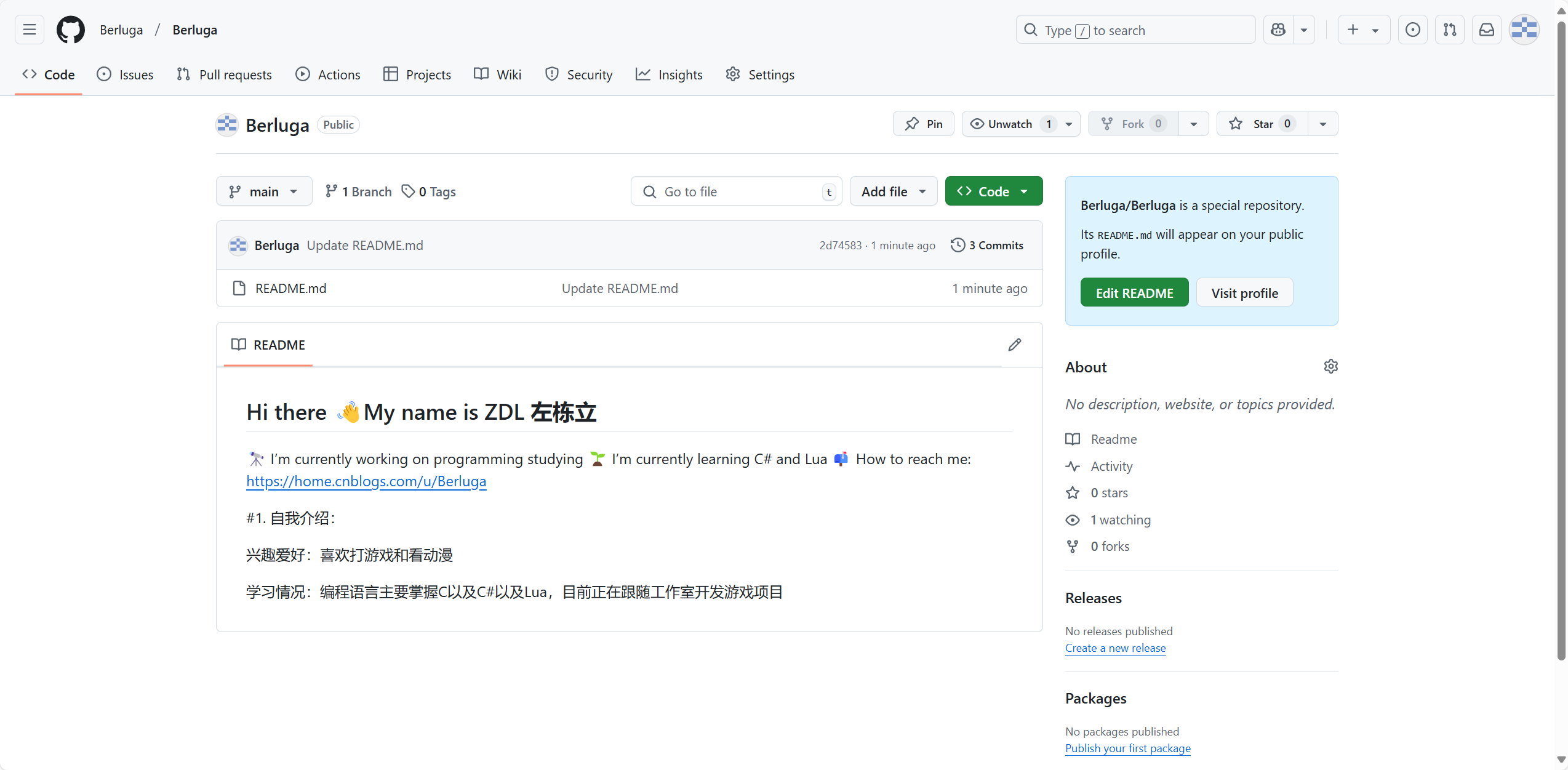Open the notifications inbox icon

coord(1486,30)
